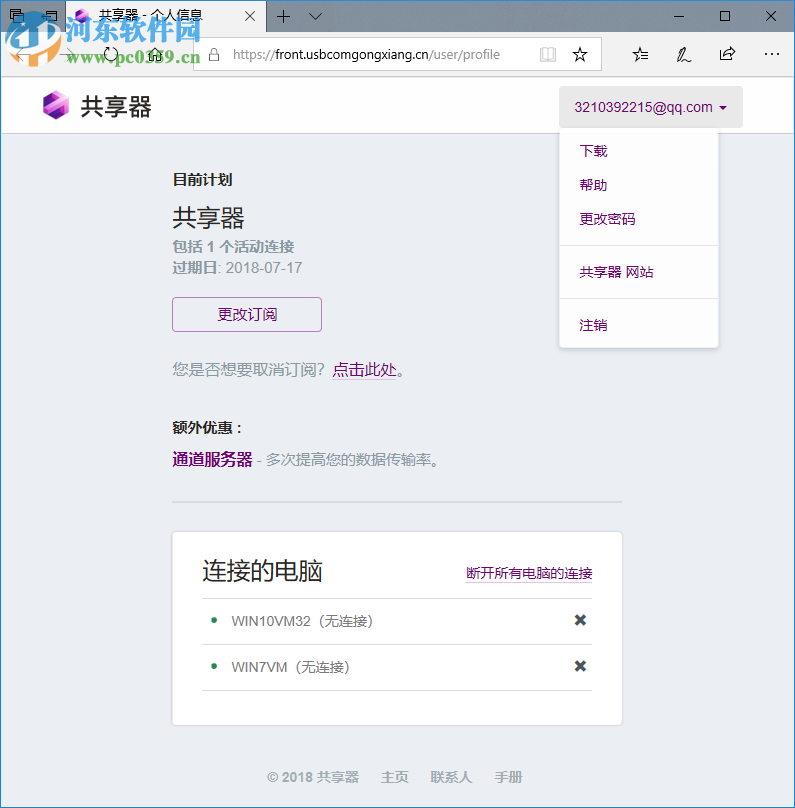Screen dimensions: 795x808
Task: Open the 主页 footer link
Action: (395, 777)
